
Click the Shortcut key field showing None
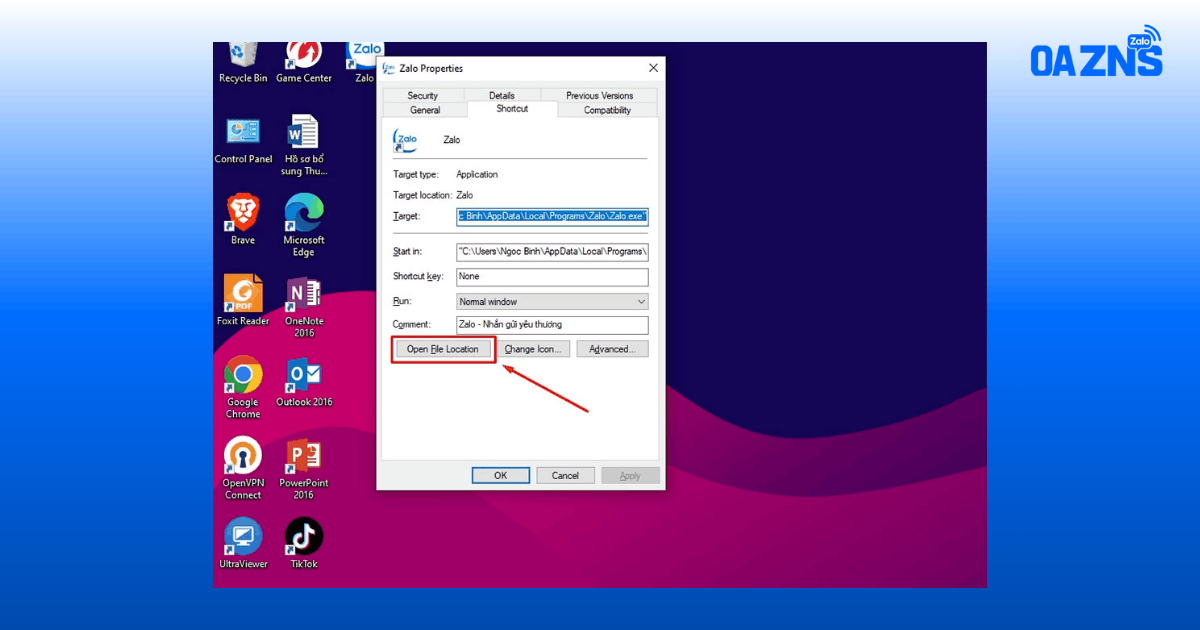(552, 276)
